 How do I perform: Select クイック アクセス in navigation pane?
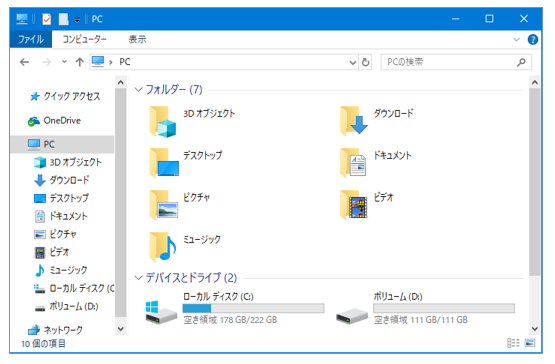[x=65, y=96]
